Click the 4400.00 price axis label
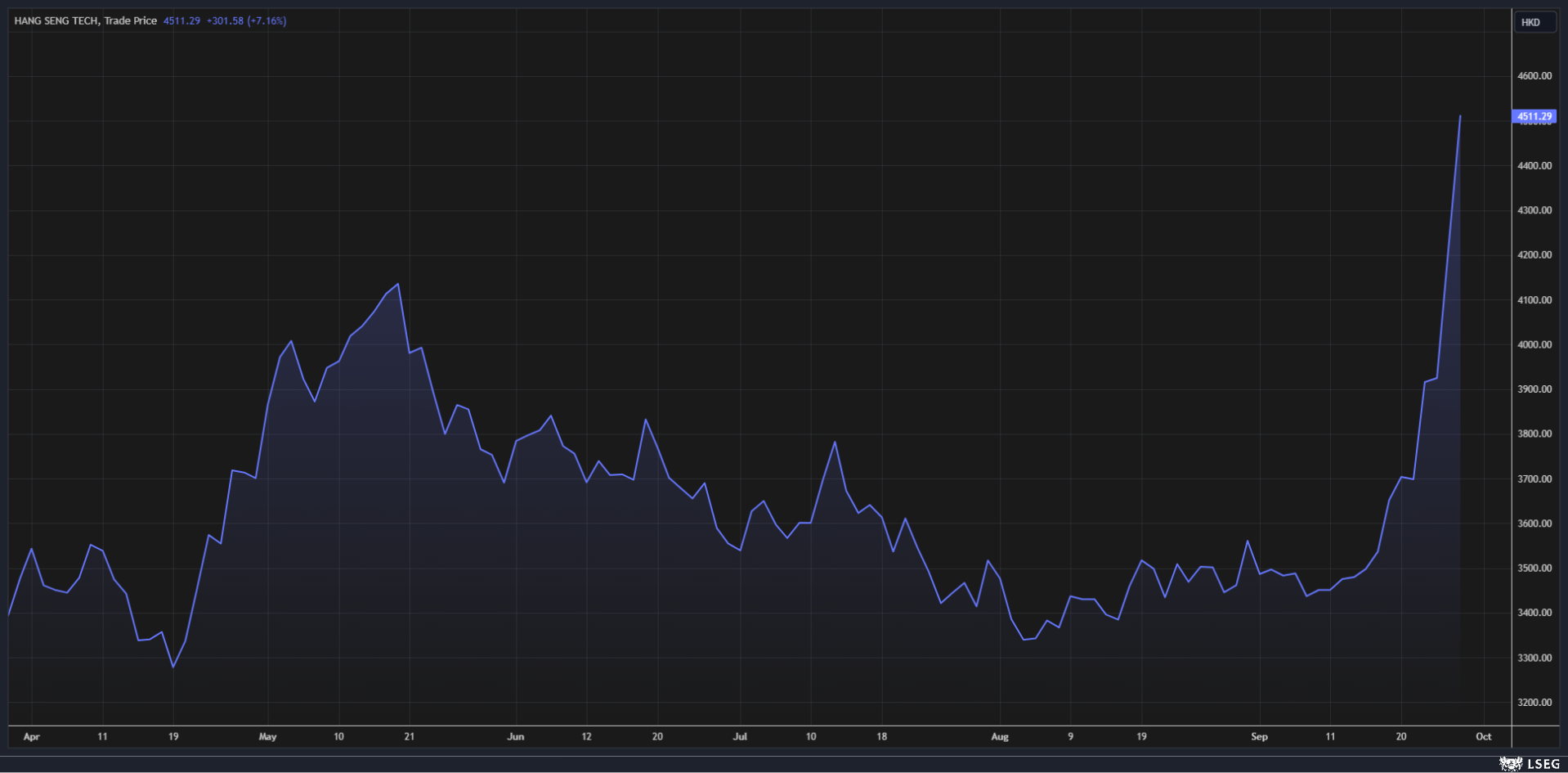This screenshot has width=1568, height=773. [1534, 166]
